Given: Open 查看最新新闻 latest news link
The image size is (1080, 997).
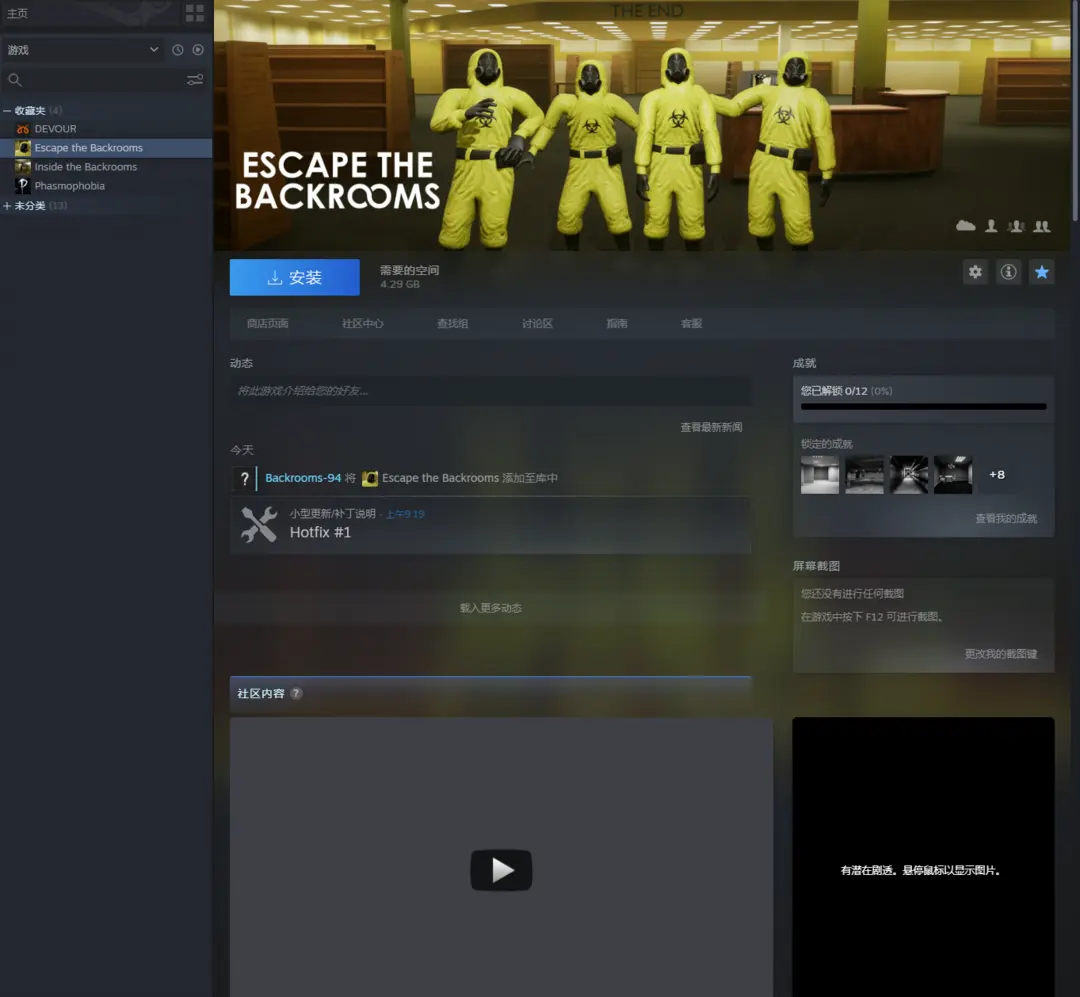Looking at the screenshot, I should pyautogui.click(x=712, y=427).
